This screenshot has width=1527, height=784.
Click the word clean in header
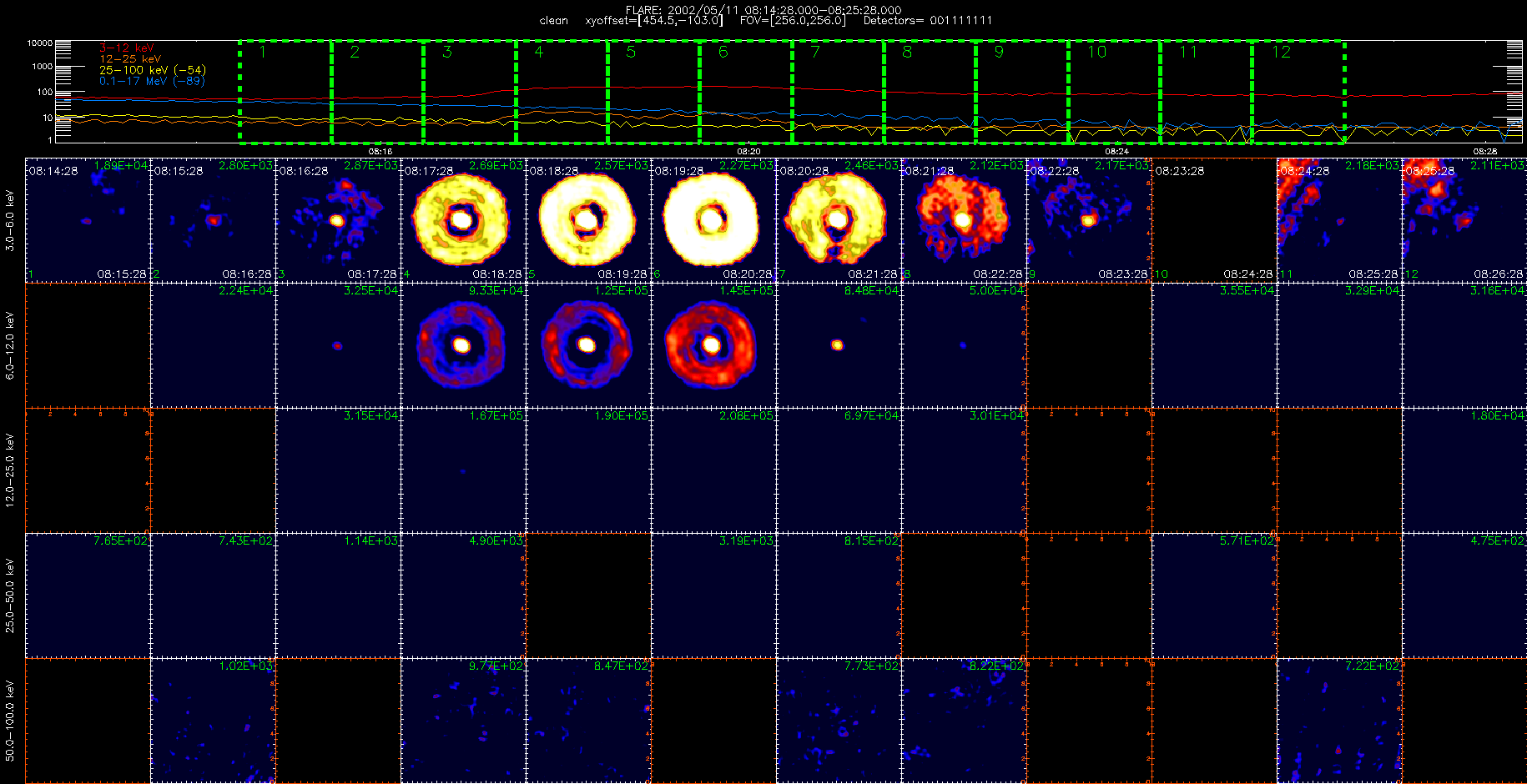(553, 21)
